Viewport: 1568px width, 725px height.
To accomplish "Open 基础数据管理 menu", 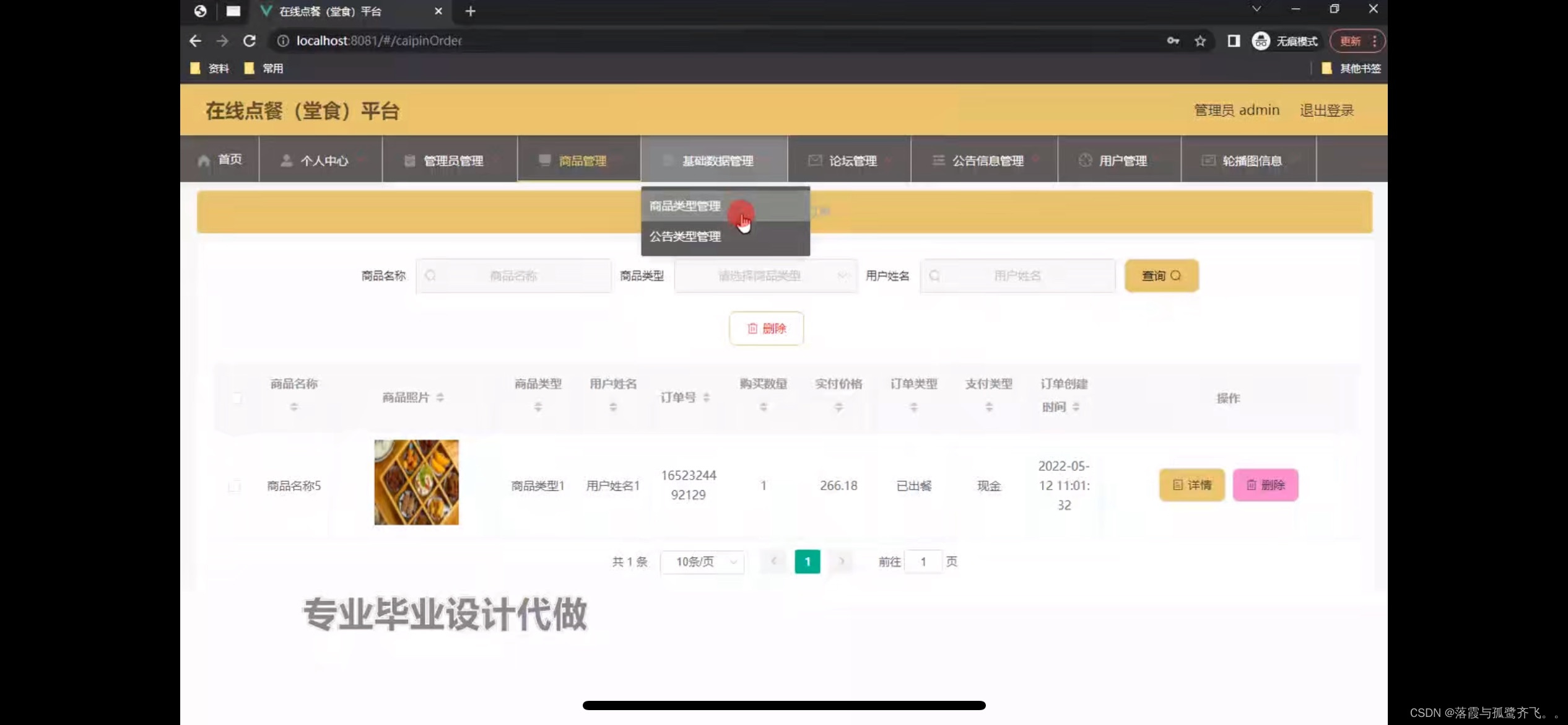I will tap(714, 160).
